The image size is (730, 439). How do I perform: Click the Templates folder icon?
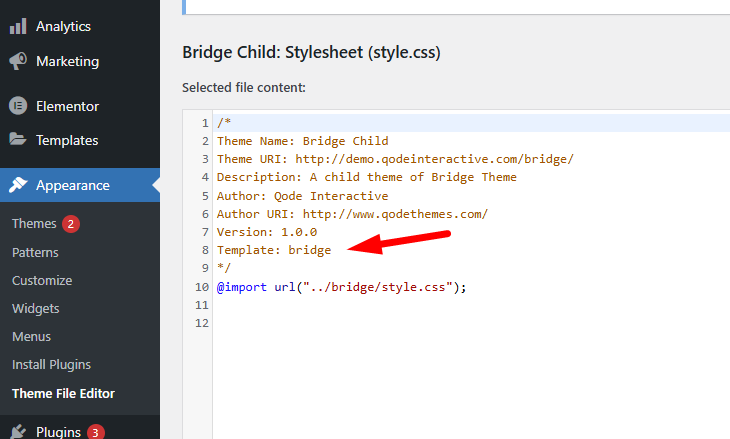18,139
